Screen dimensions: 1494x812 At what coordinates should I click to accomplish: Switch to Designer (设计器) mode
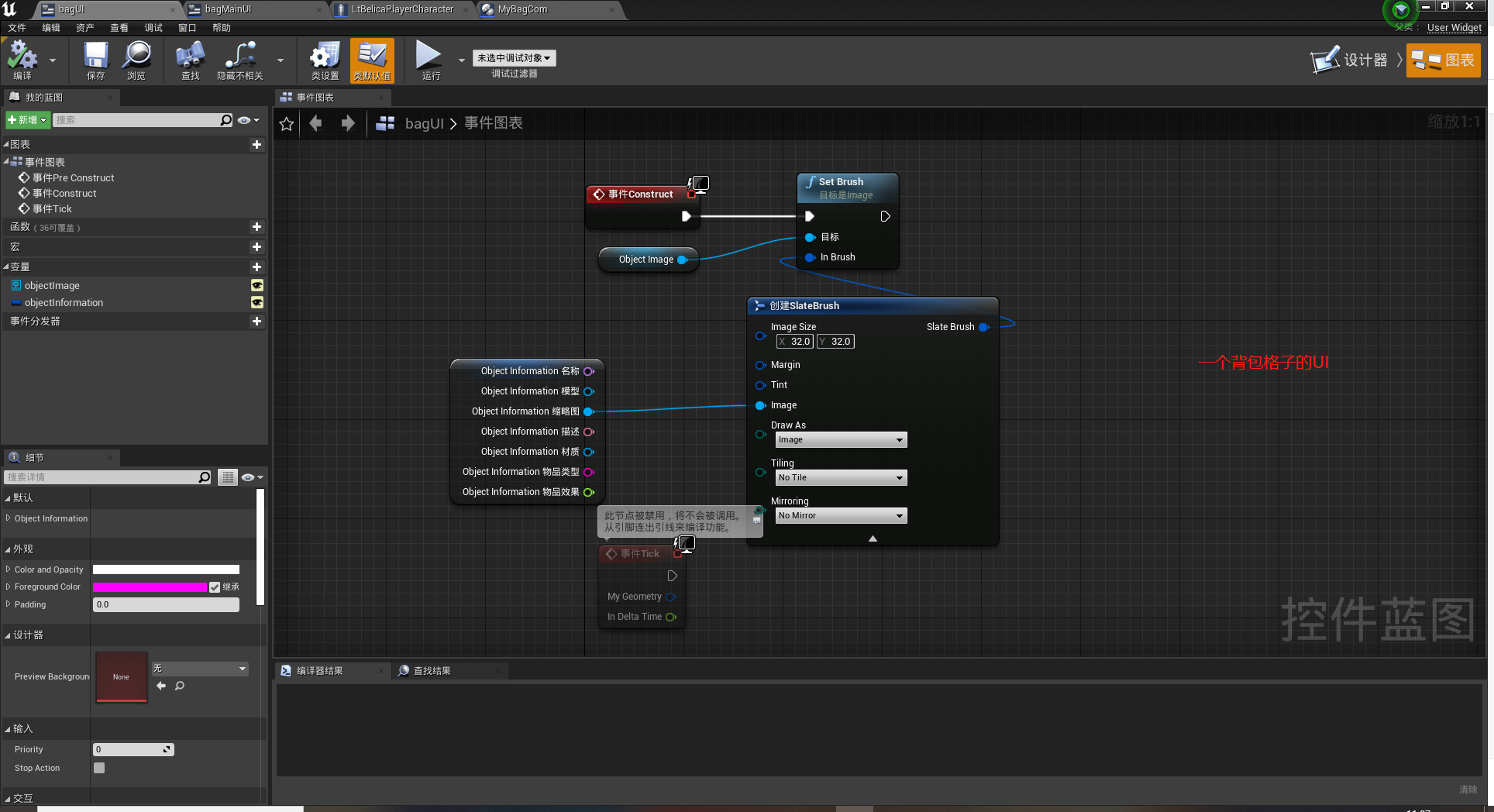click(1349, 60)
